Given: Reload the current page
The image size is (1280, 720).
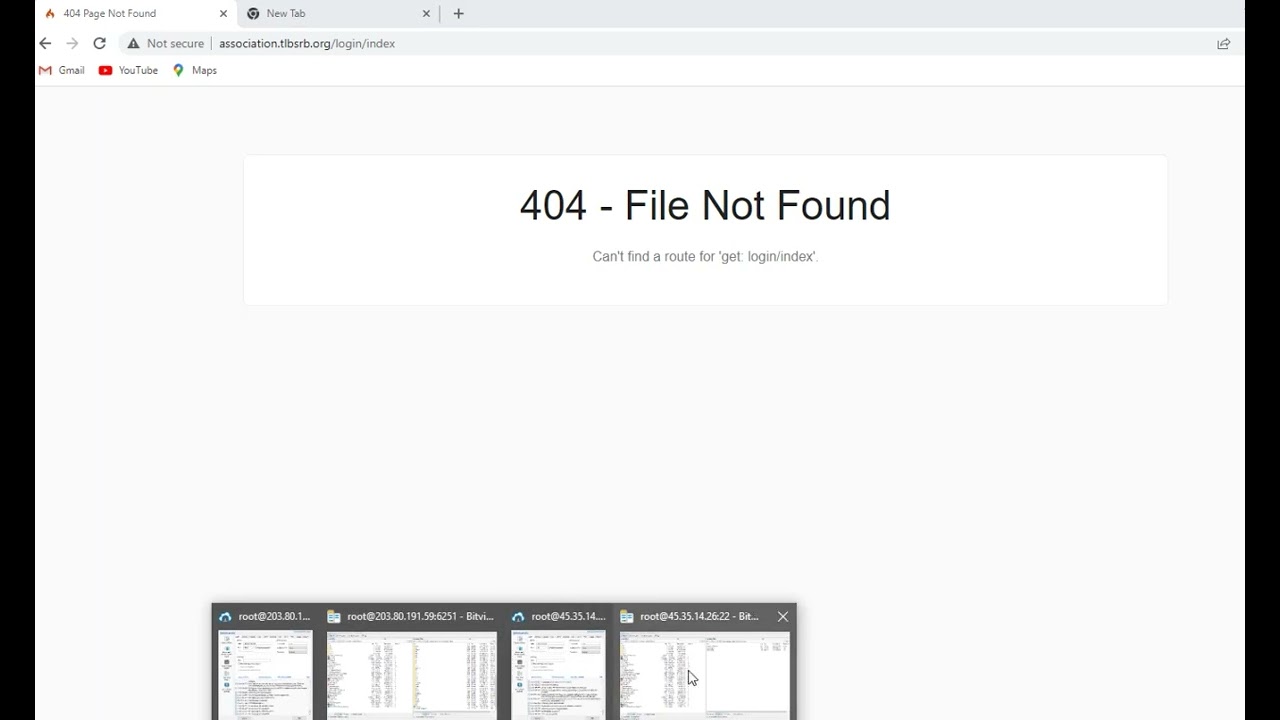Looking at the screenshot, I should click(x=99, y=43).
